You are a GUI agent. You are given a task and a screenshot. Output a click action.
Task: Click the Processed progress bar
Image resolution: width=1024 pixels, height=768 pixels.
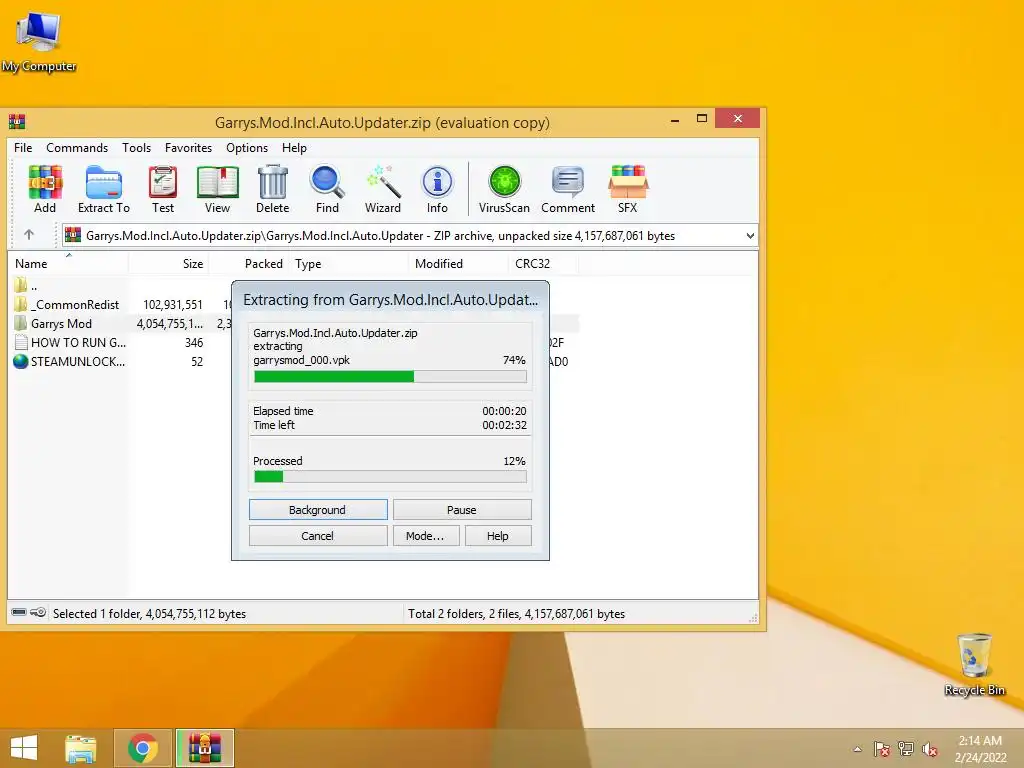(390, 477)
